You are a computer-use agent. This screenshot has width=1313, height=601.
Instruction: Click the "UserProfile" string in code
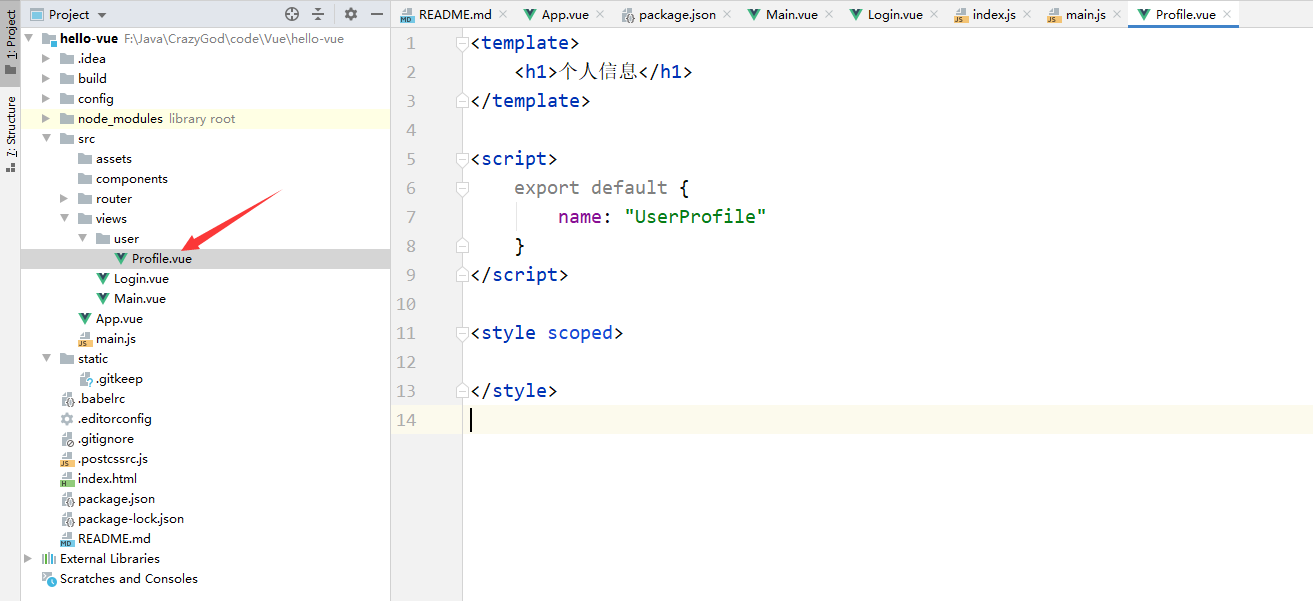point(695,217)
